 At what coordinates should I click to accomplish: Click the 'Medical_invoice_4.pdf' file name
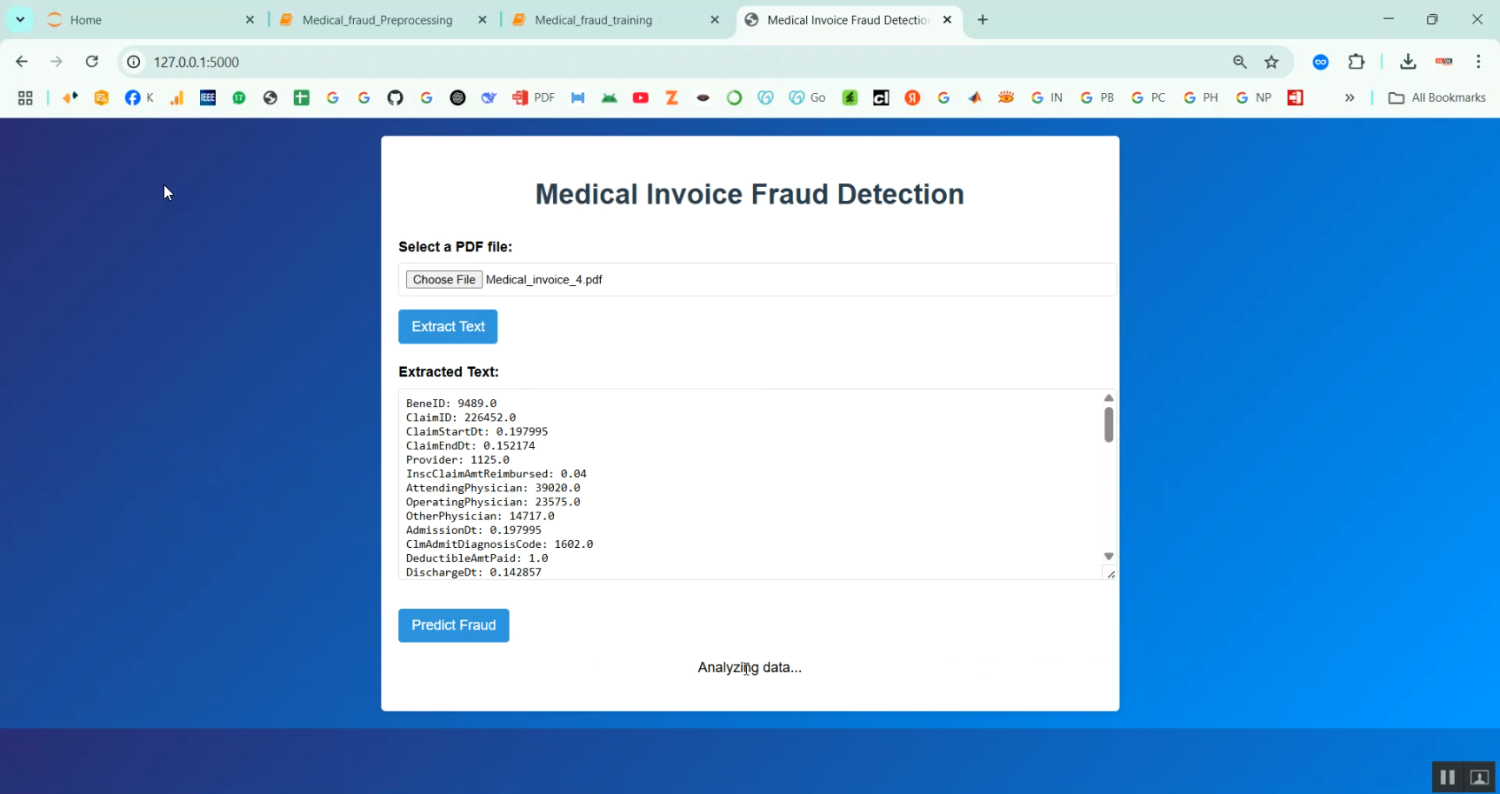click(544, 280)
